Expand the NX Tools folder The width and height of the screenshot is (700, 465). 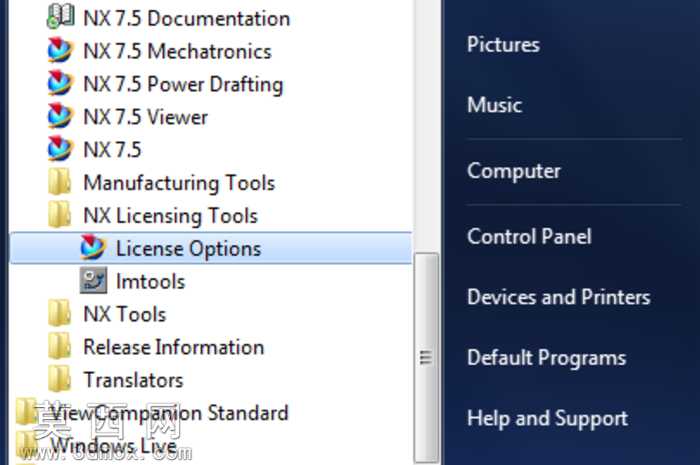(x=125, y=314)
